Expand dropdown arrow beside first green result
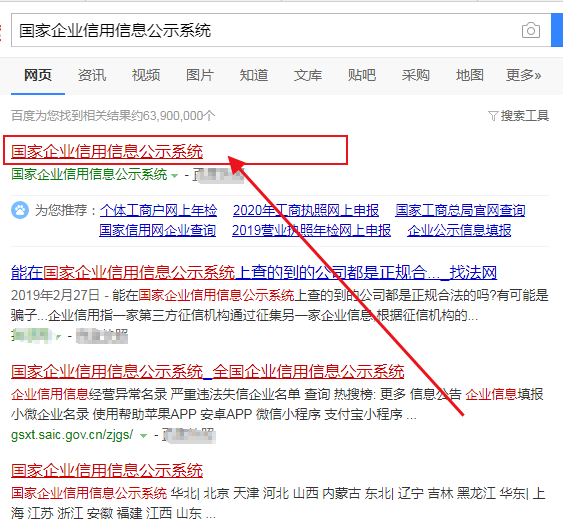The image size is (563, 525). tap(175, 176)
